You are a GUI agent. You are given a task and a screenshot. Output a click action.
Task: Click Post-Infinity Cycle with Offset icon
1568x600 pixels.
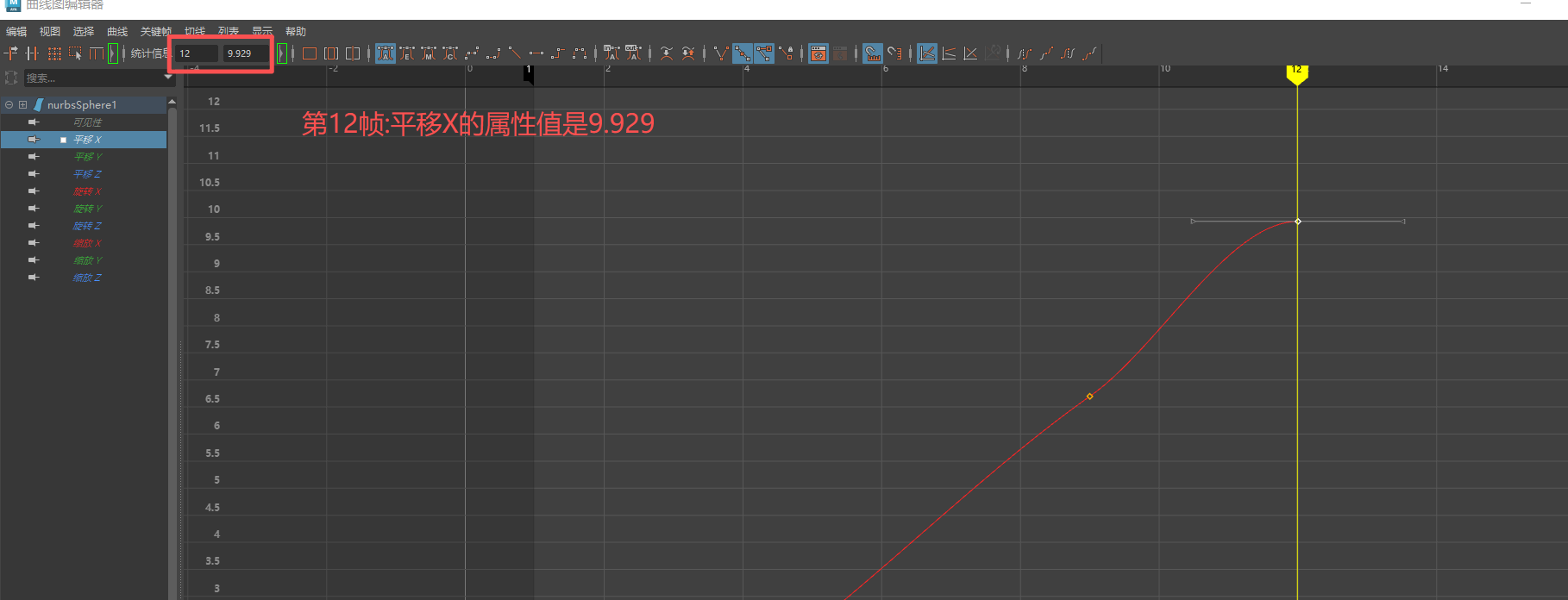[x=1089, y=53]
